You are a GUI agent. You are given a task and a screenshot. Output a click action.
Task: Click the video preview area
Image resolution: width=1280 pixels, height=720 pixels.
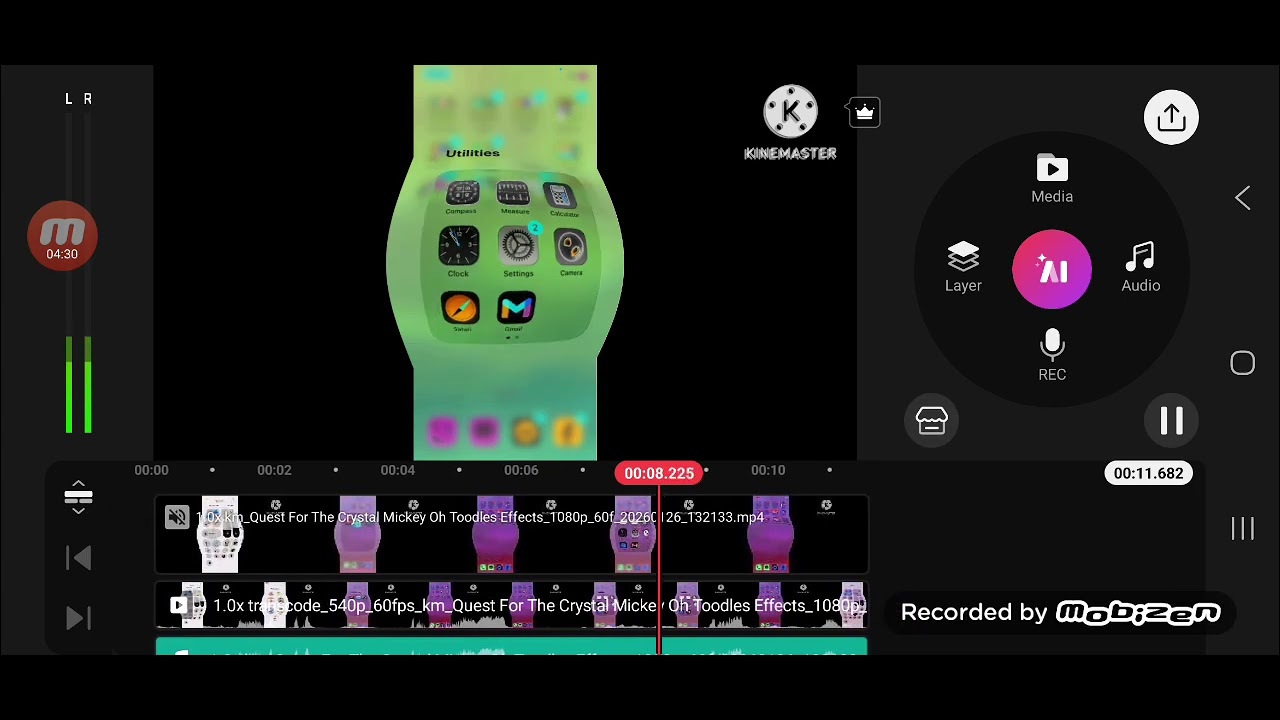coord(505,263)
